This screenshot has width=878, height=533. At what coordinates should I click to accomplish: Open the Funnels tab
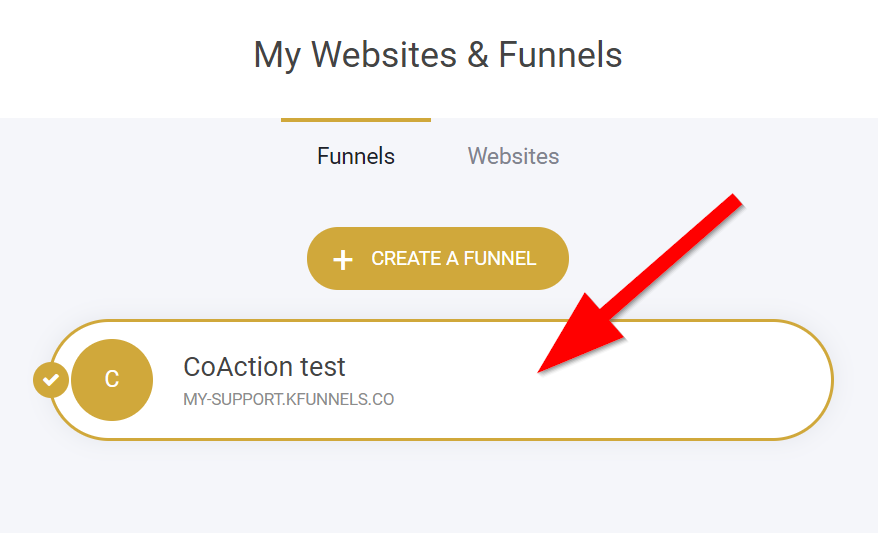tap(356, 156)
